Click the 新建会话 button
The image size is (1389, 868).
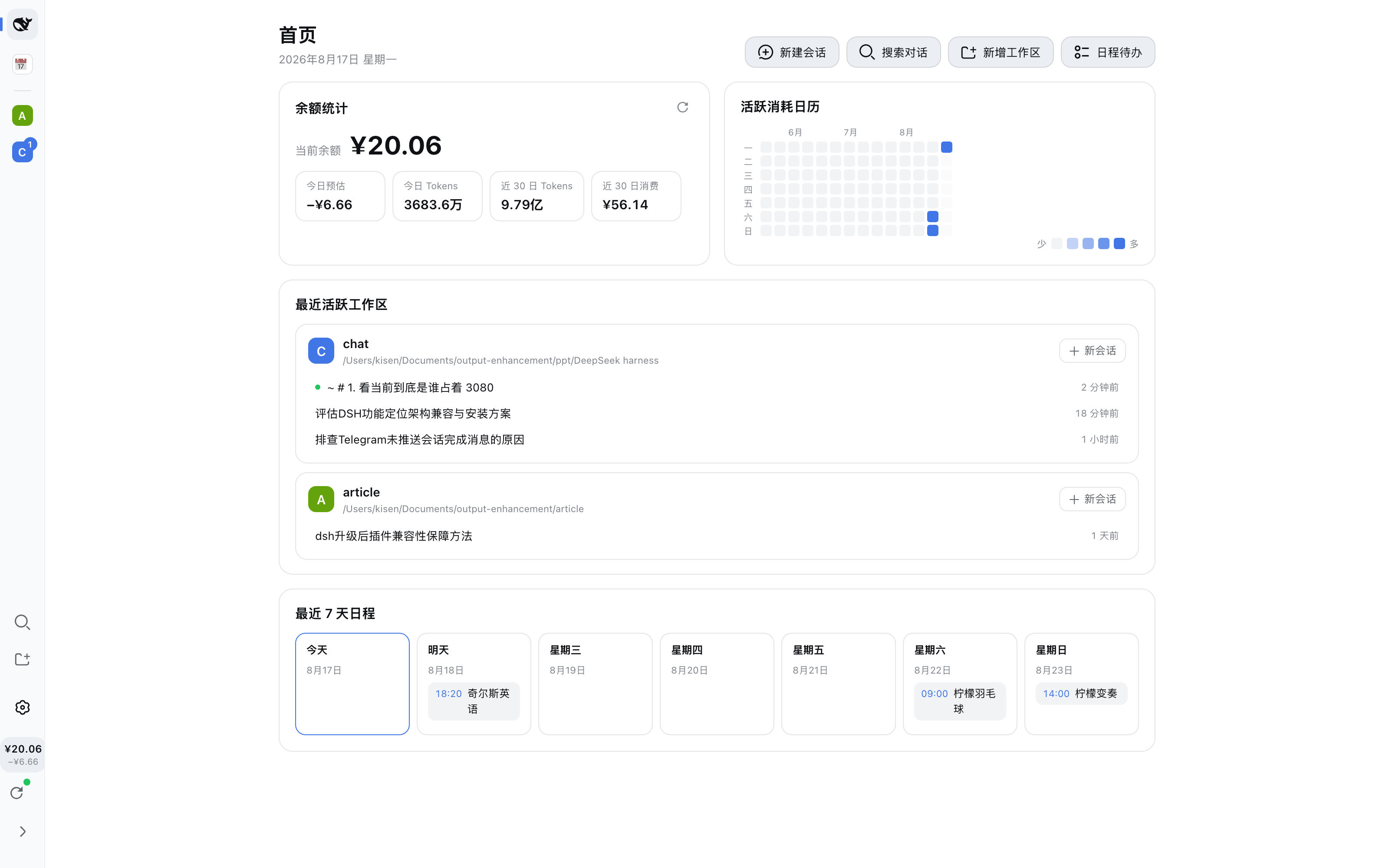[791, 52]
